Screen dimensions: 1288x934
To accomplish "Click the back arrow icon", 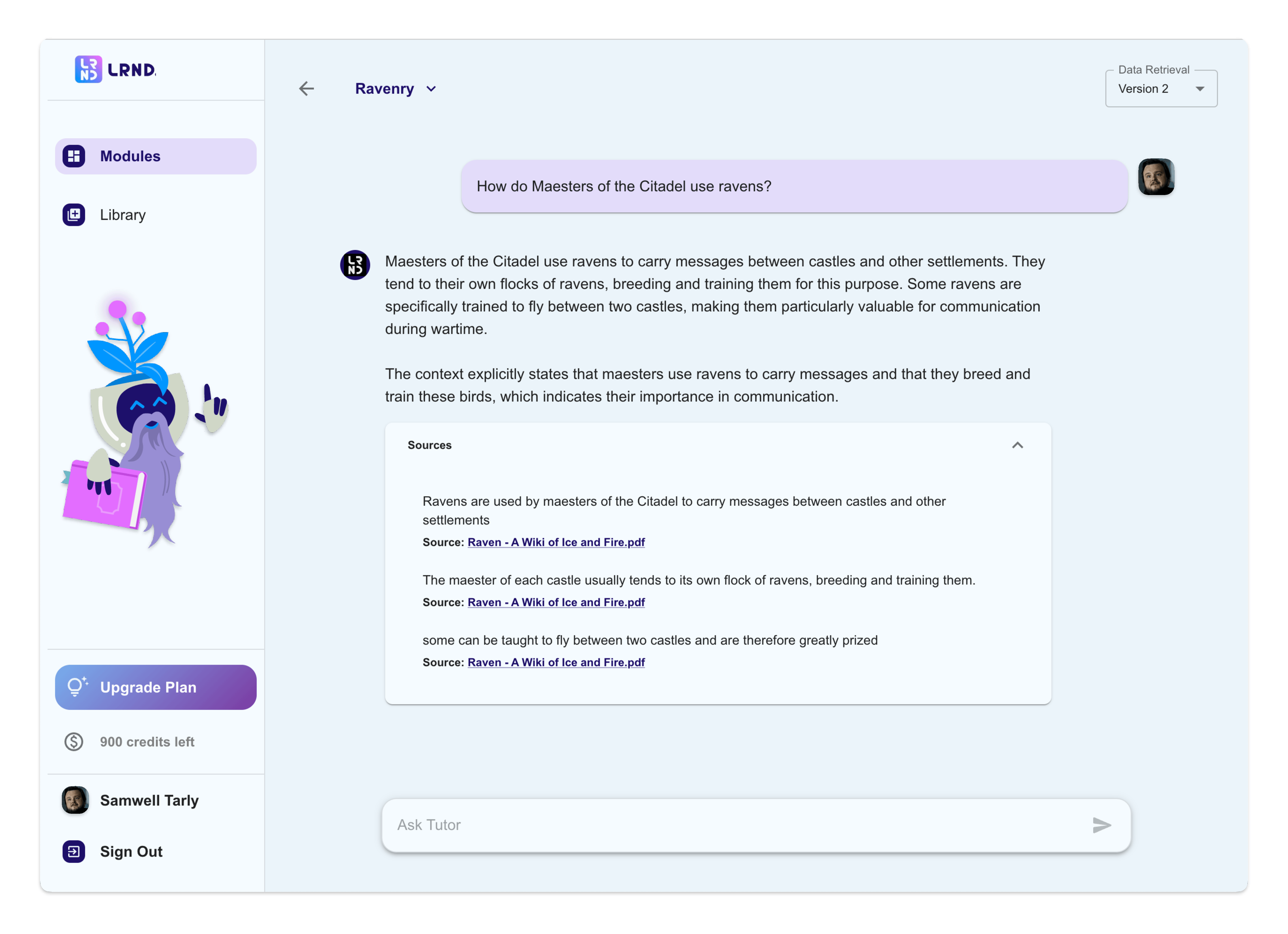I will [x=307, y=89].
